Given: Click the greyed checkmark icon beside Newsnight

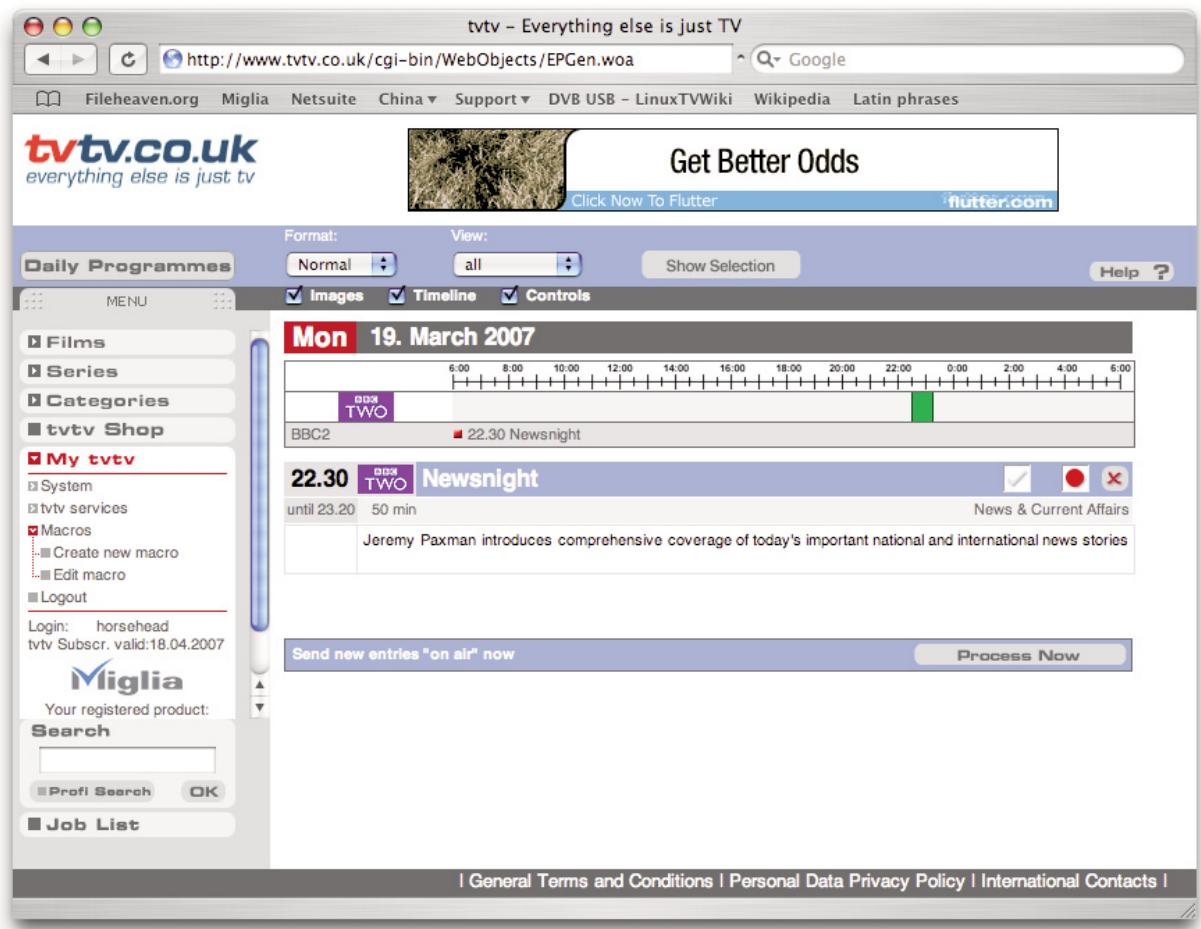Looking at the screenshot, I should click(x=1017, y=479).
